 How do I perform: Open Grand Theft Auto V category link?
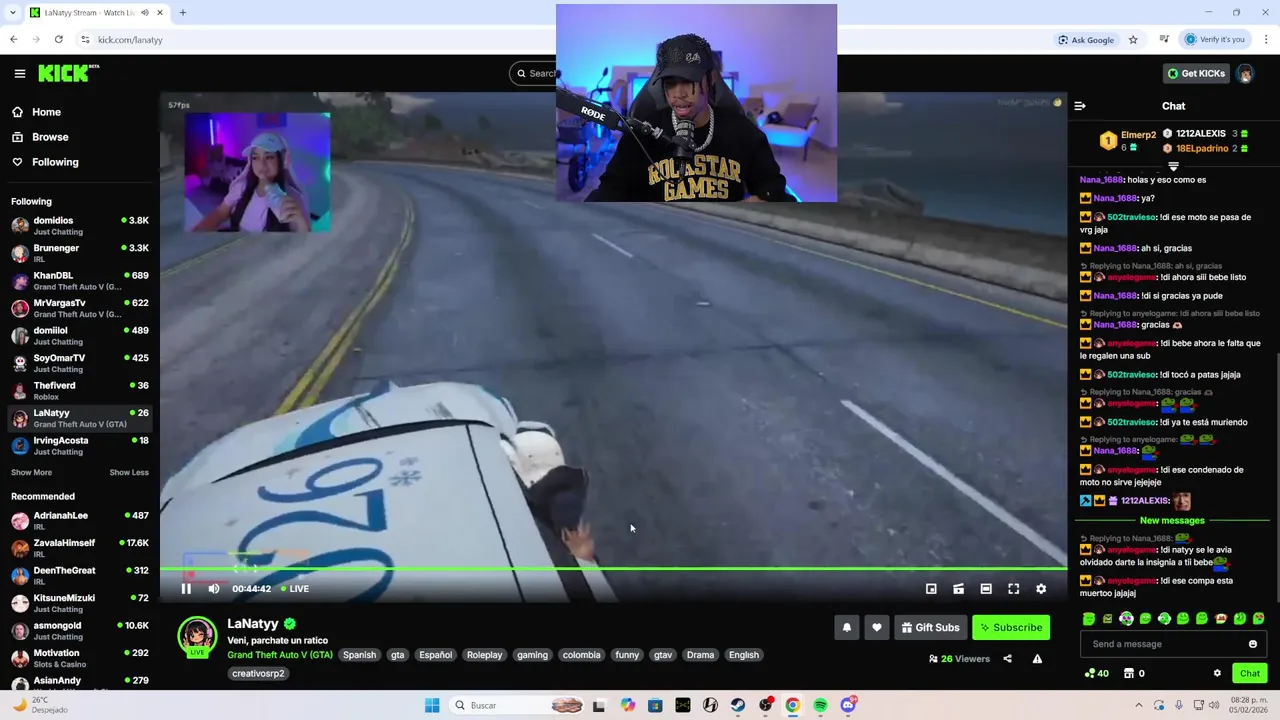(280, 655)
